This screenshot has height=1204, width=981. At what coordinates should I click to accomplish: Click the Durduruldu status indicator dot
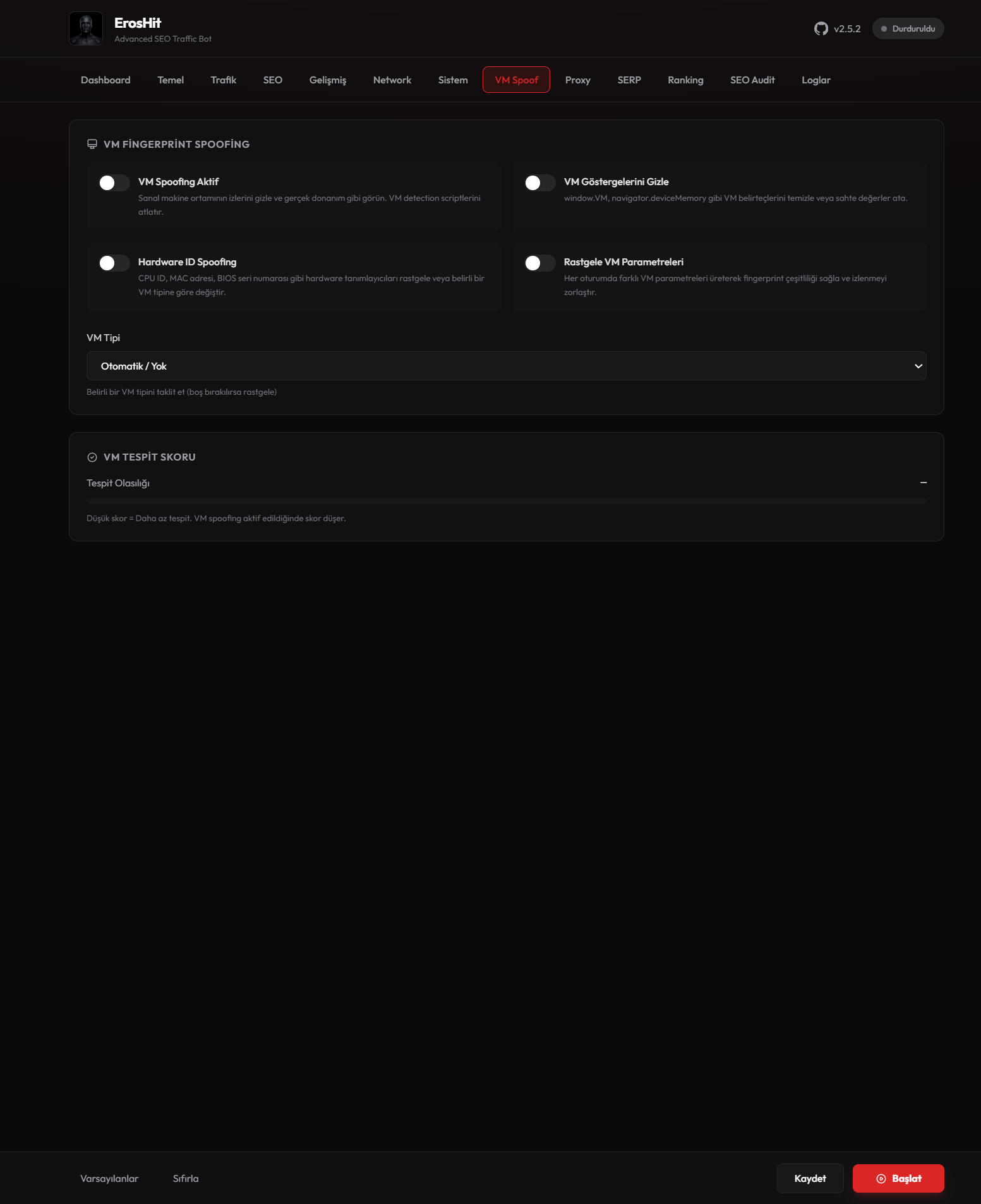[x=884, y=29]
